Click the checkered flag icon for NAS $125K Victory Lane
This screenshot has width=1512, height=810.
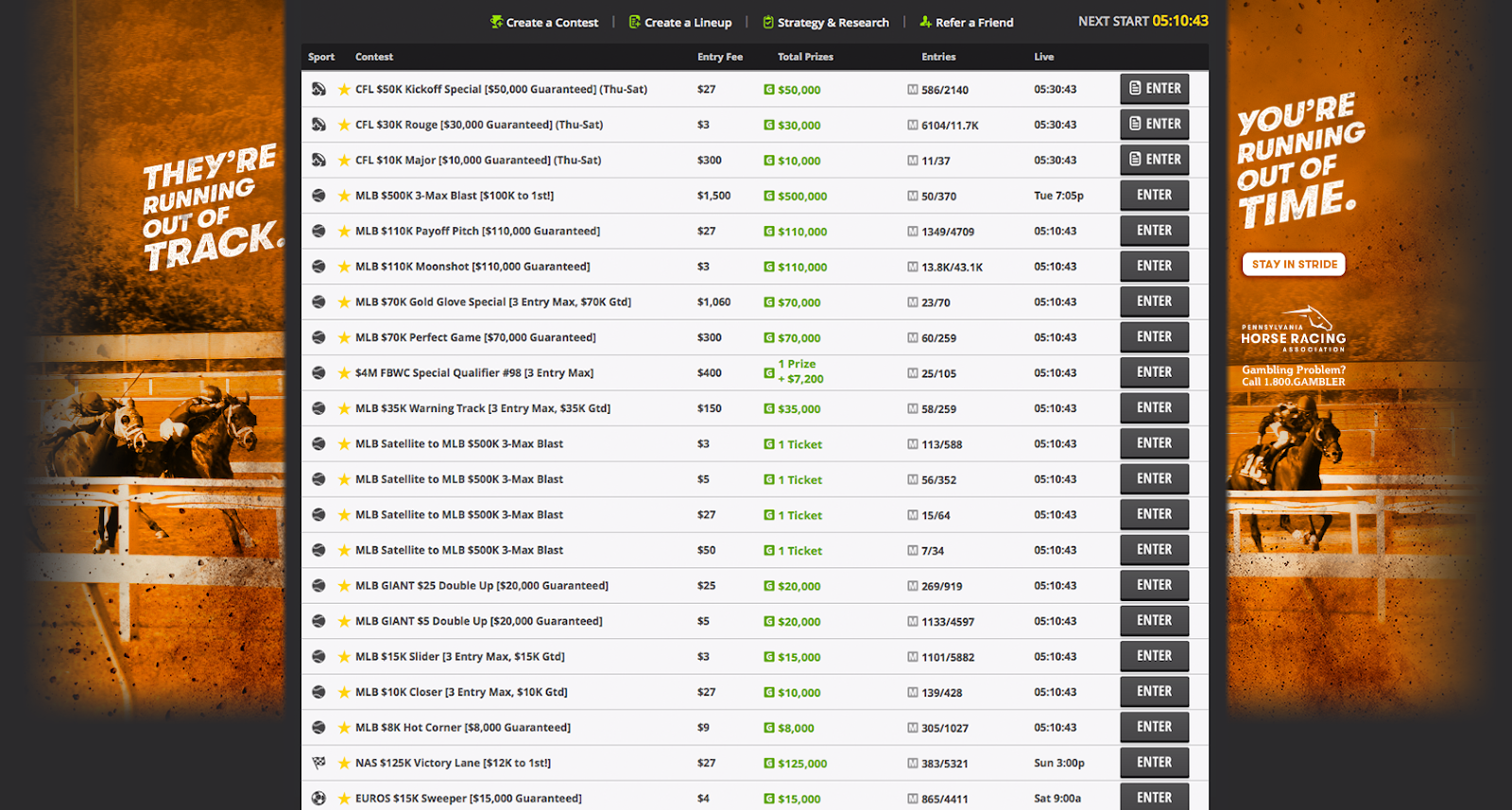[318, 763]
